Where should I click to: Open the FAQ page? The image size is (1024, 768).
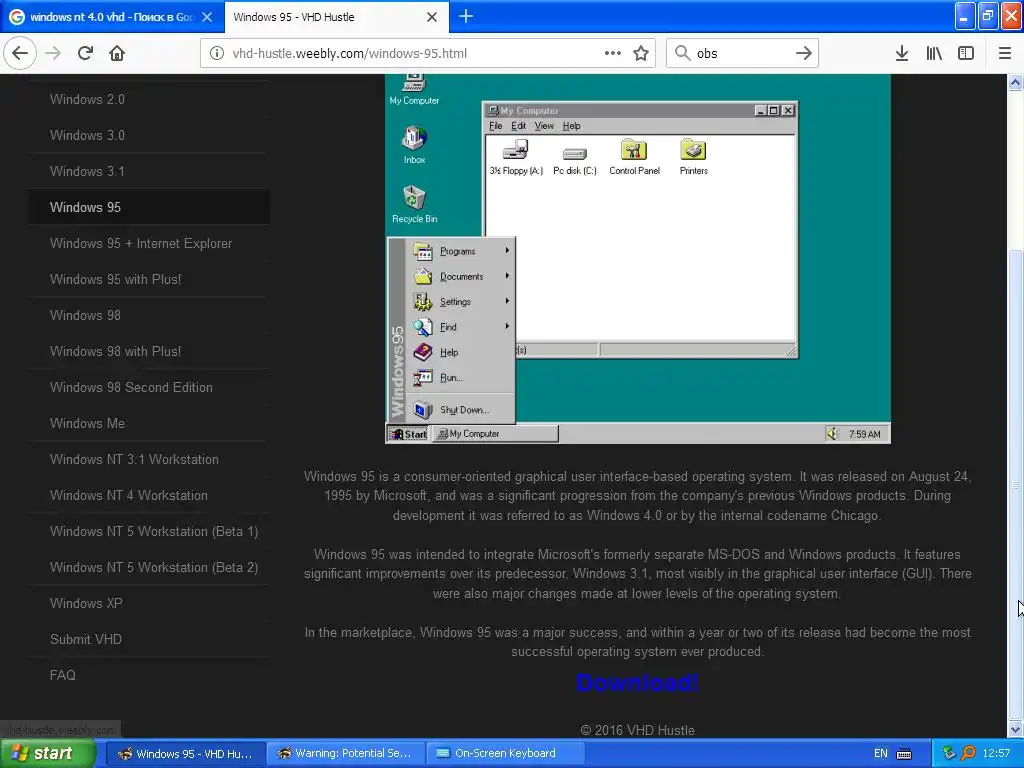pos(63,675)
